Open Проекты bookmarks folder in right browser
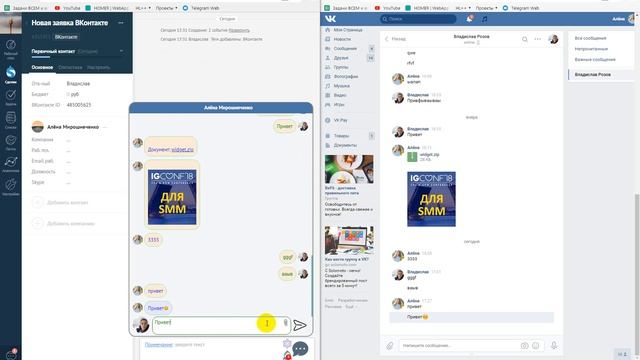Image resolution: width=640 pixels, height=360 pixels. coord(486,8)
